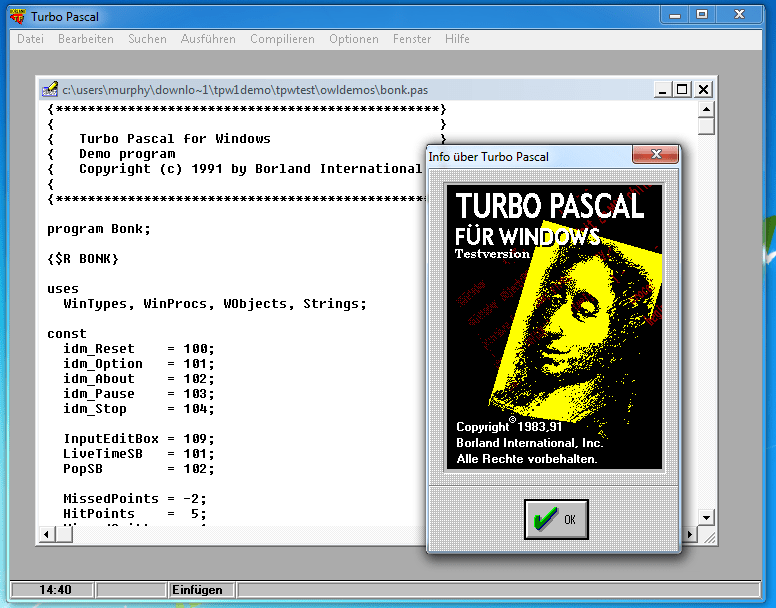776x608 pixels.
Task: Minimize the bonk.pas editor window
Action: 662,90
